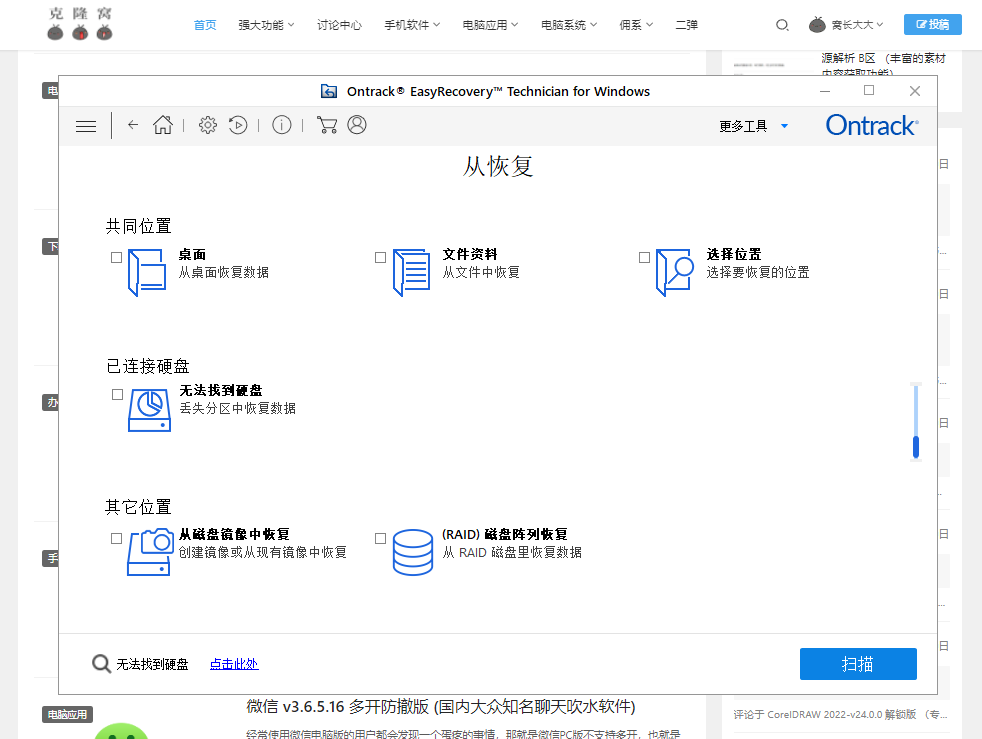
Task: Open the information icon in the toolbar
Action: (282, 125)
